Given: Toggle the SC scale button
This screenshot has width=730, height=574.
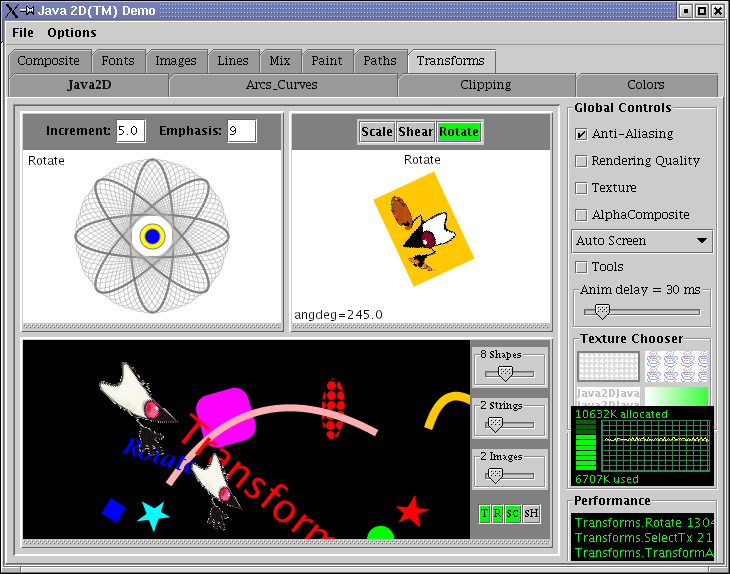Looking at the screenshot, I should [x=513, y=513].
